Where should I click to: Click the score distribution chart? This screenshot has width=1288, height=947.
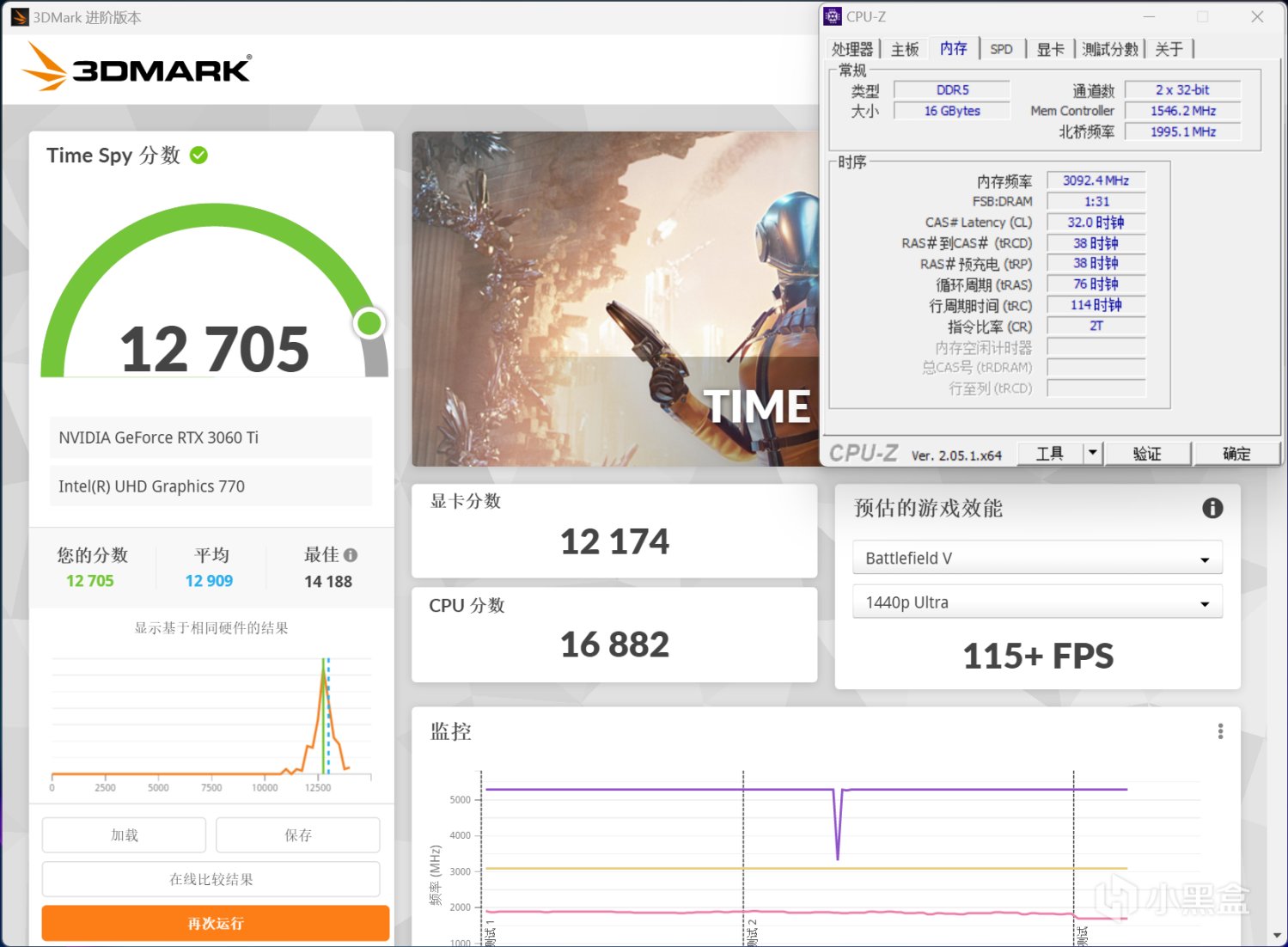pos(211,720)
